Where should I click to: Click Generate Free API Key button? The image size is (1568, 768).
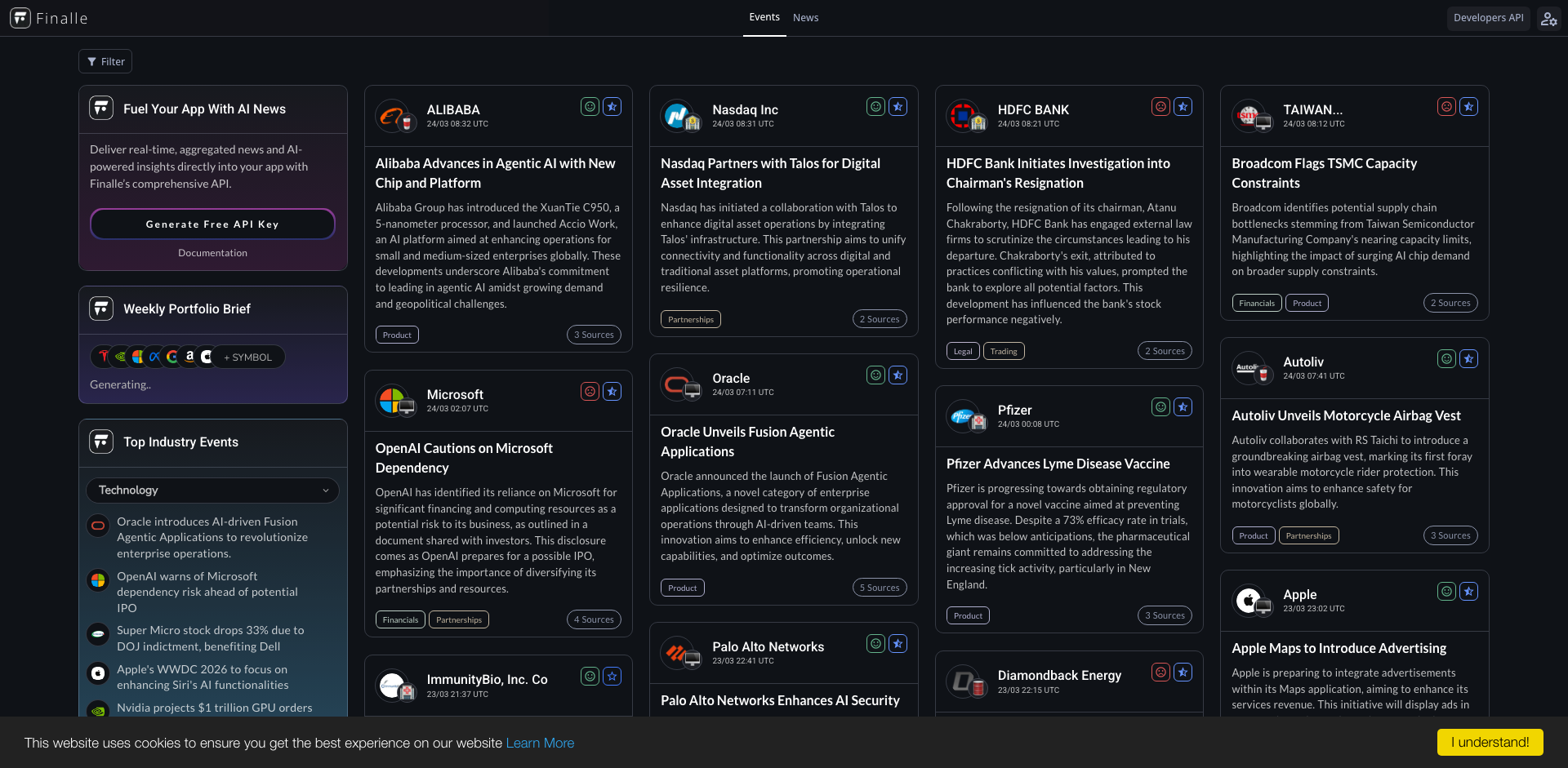pyautogui.click(x=212, y=224)
